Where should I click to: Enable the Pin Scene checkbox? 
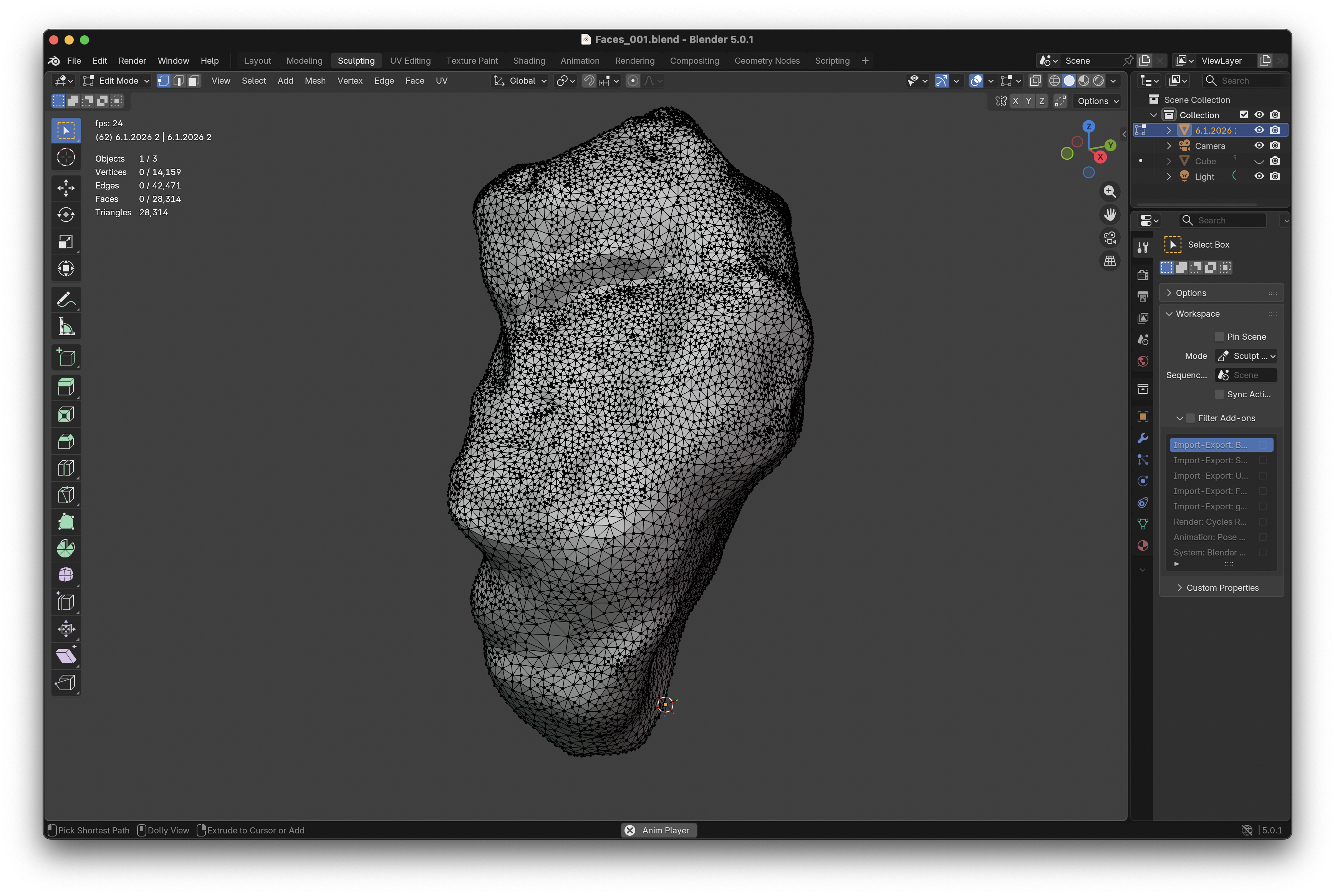[x=1219, y=337]
